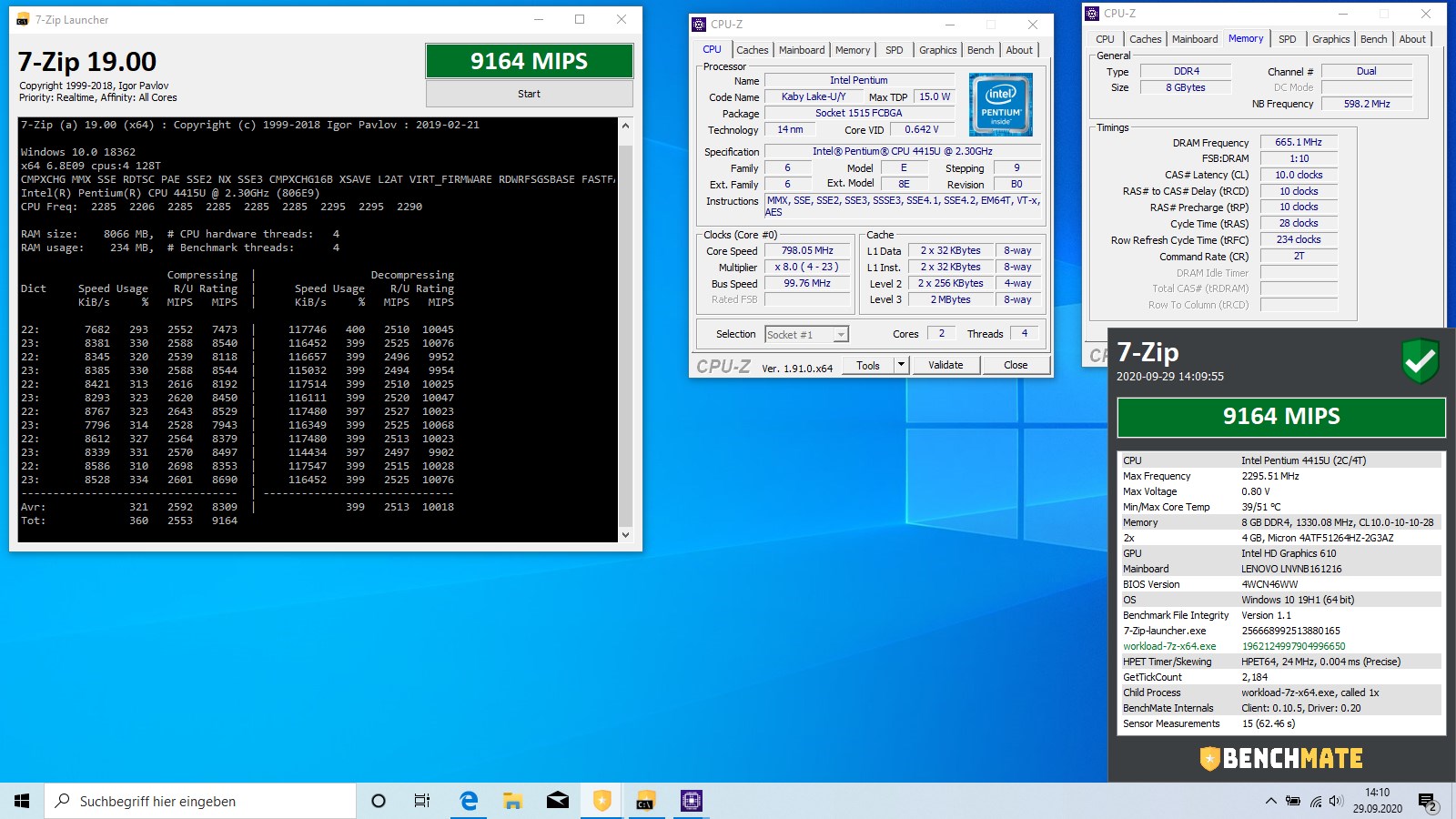Open Task View in the taskbar
The width and height of the screenshot is (1456, 819).
click(x=421, y=801)
